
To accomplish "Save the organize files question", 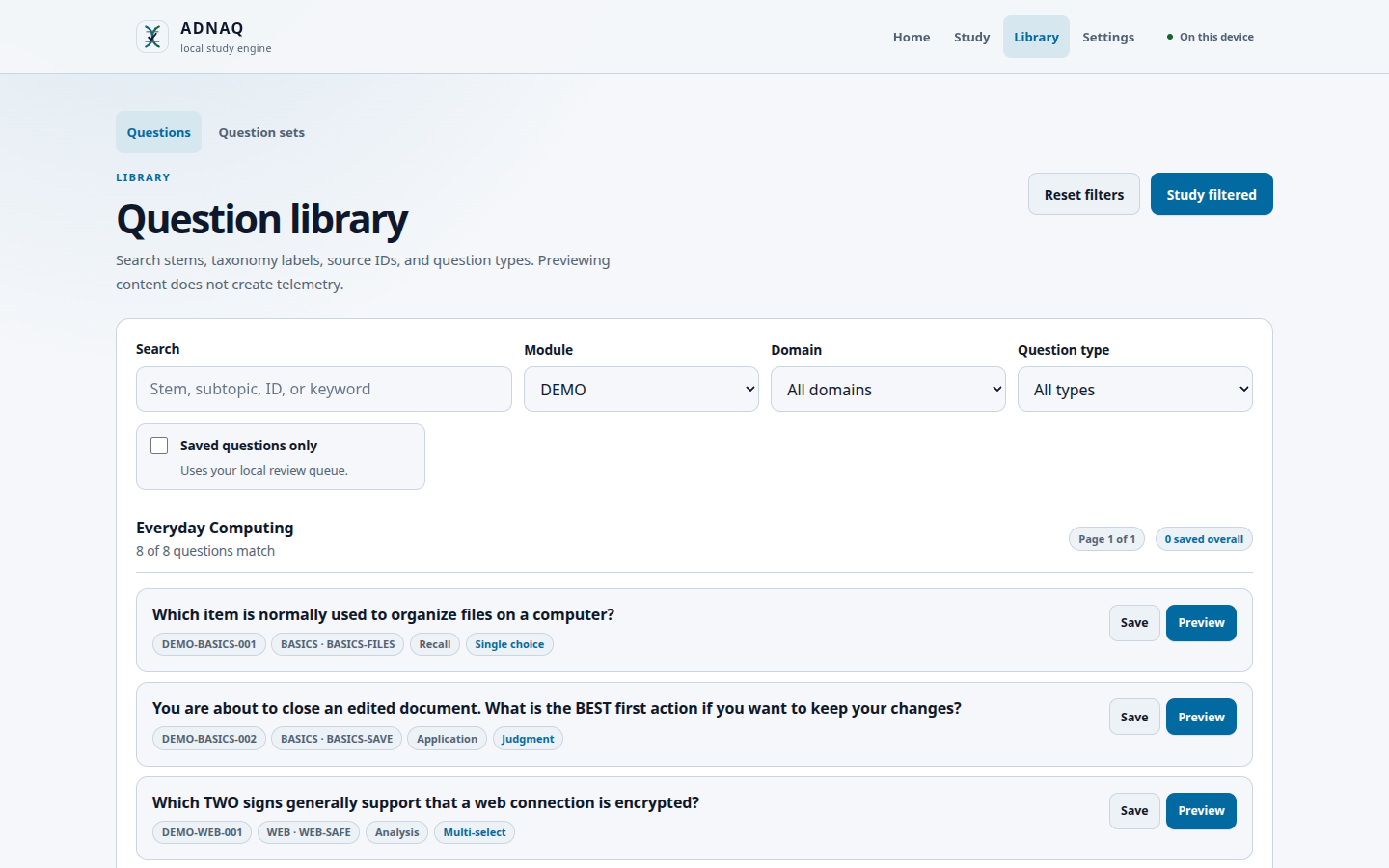I will tap(1134, 623).
